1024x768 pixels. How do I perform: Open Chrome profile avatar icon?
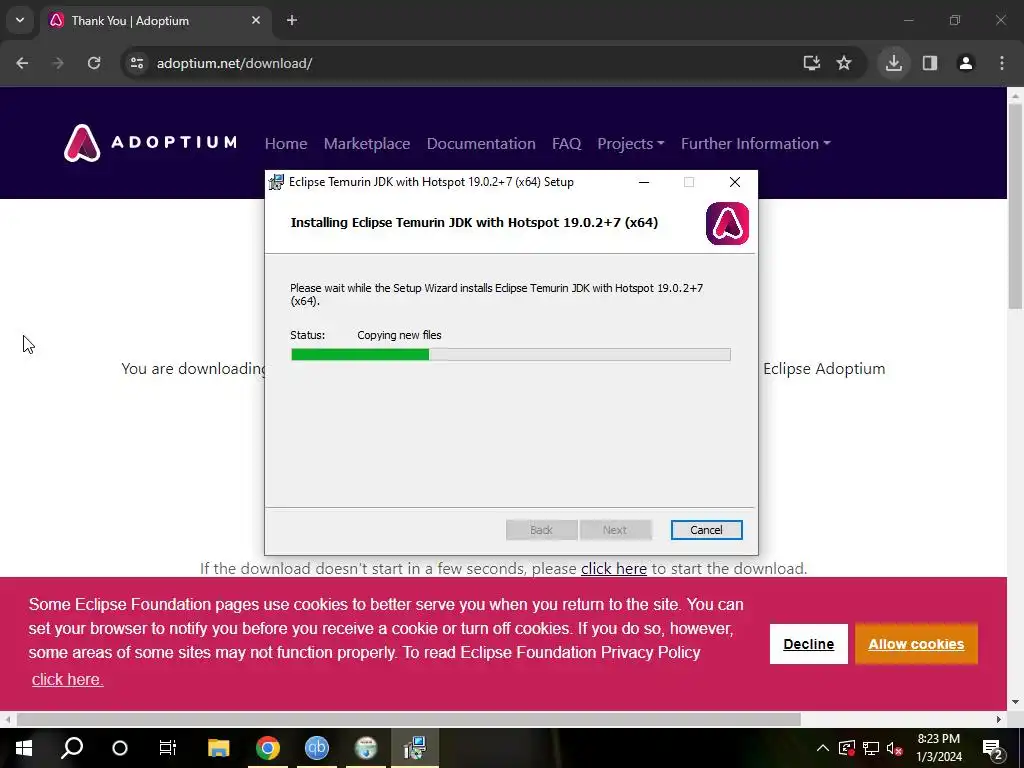[965, 63]
